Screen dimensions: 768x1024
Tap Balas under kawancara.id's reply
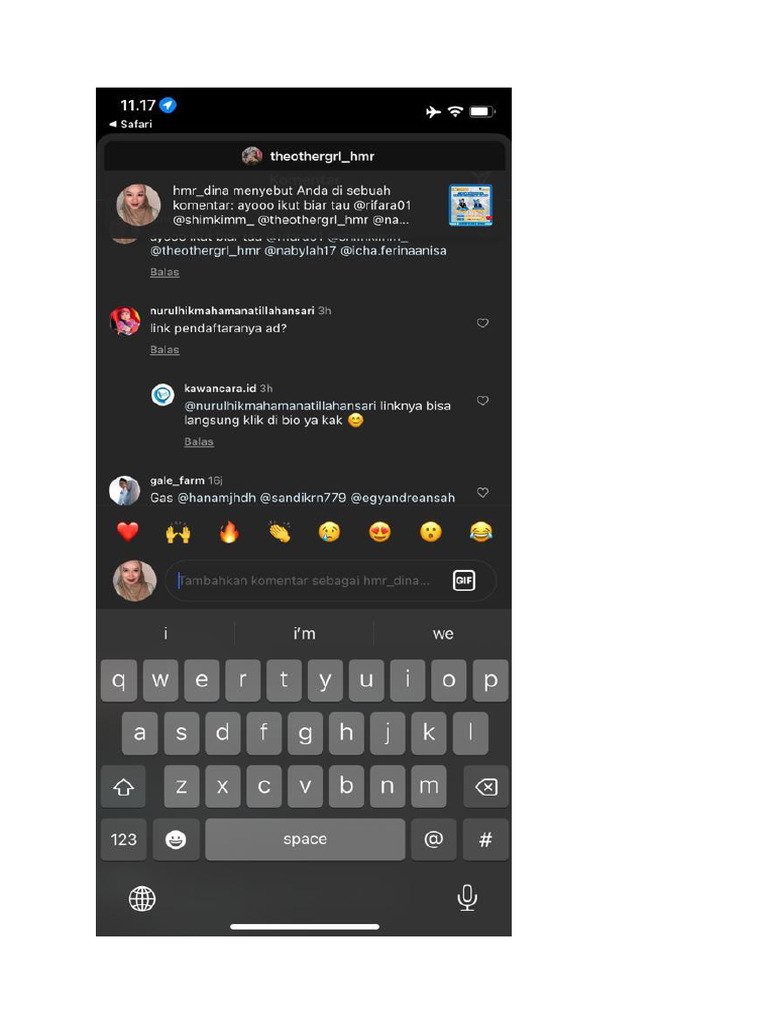(x=199, y=442)
